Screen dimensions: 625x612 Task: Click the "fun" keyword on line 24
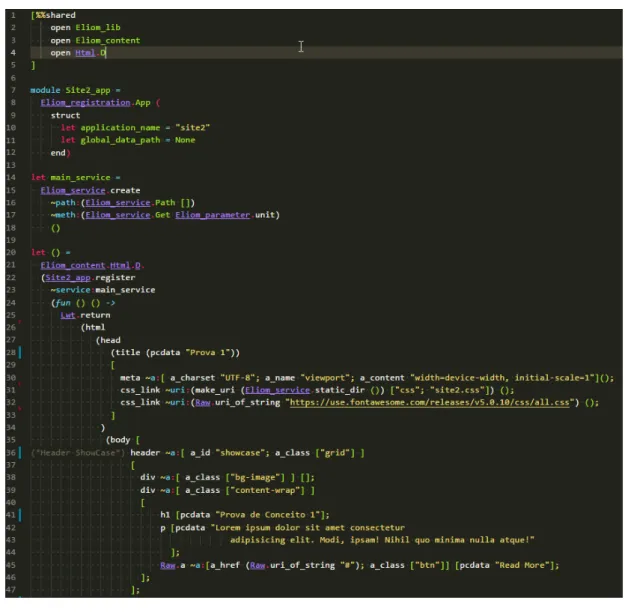(63, 303)
